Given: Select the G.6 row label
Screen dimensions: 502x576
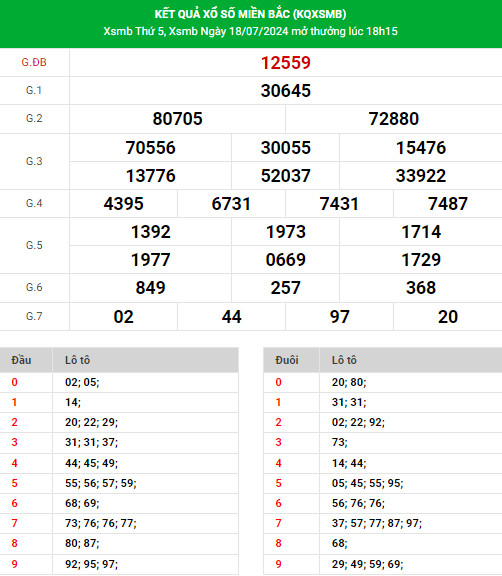Looking at the screenshot, I should point(34,287).
